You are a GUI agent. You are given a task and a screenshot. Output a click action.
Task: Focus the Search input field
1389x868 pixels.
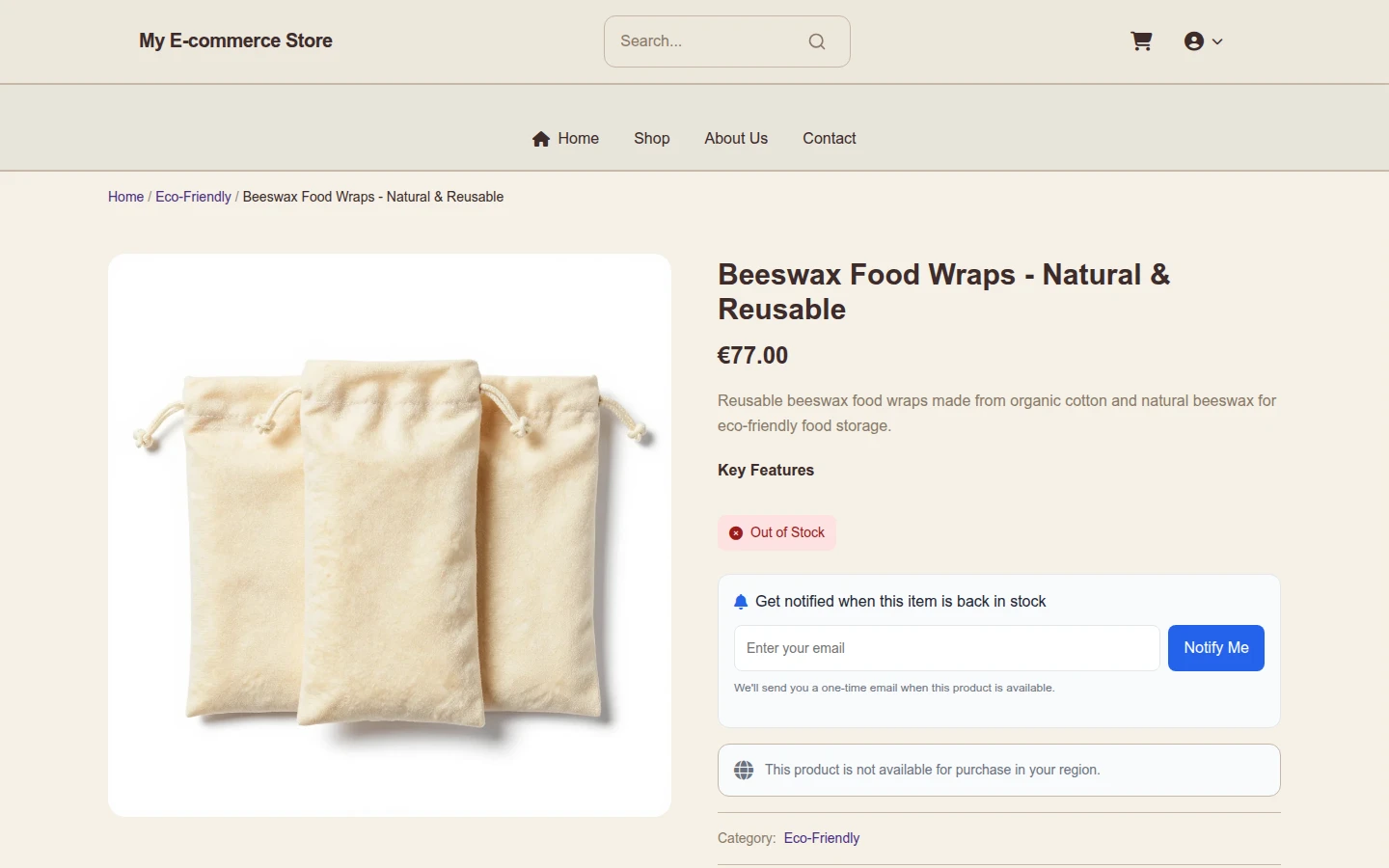(727, 41)
